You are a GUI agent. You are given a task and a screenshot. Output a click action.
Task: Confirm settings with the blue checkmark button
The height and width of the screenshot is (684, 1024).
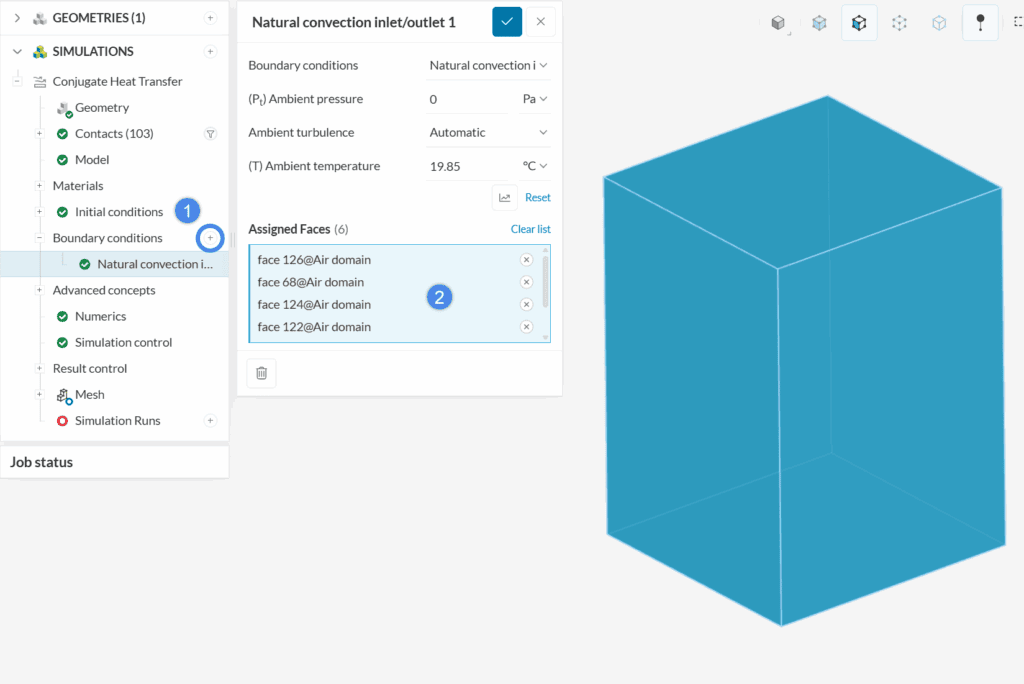pos(507,22)
